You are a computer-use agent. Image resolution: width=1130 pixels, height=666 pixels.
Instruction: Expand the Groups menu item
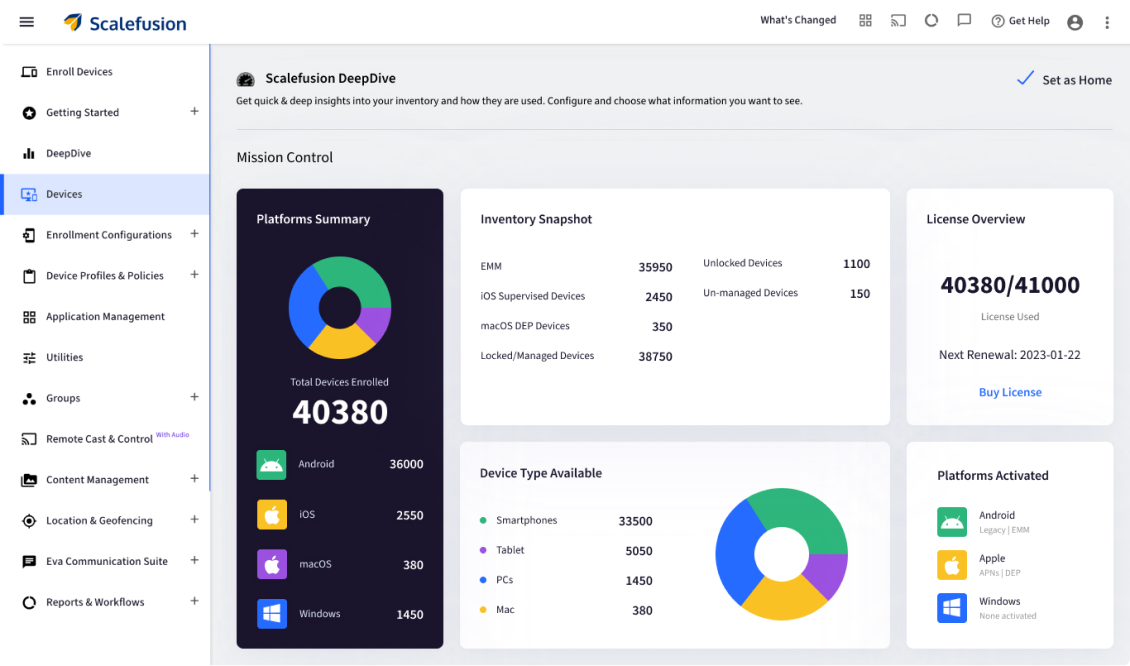tap(194, 397)
